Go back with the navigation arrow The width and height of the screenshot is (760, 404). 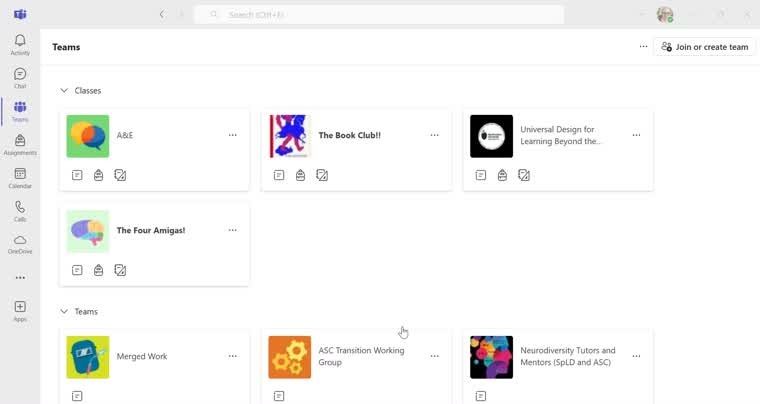pyautogui.click(x=162, y=15)
